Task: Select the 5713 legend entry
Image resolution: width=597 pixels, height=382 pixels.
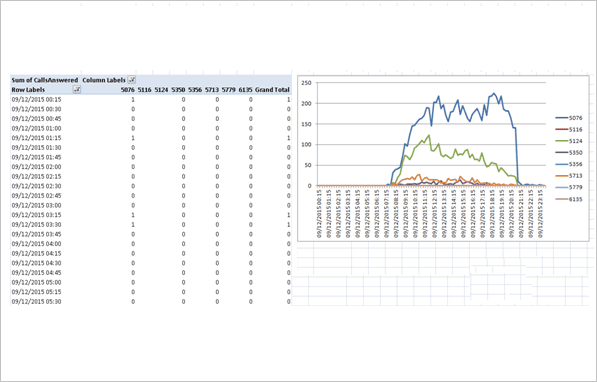Action: click(568, 176)
